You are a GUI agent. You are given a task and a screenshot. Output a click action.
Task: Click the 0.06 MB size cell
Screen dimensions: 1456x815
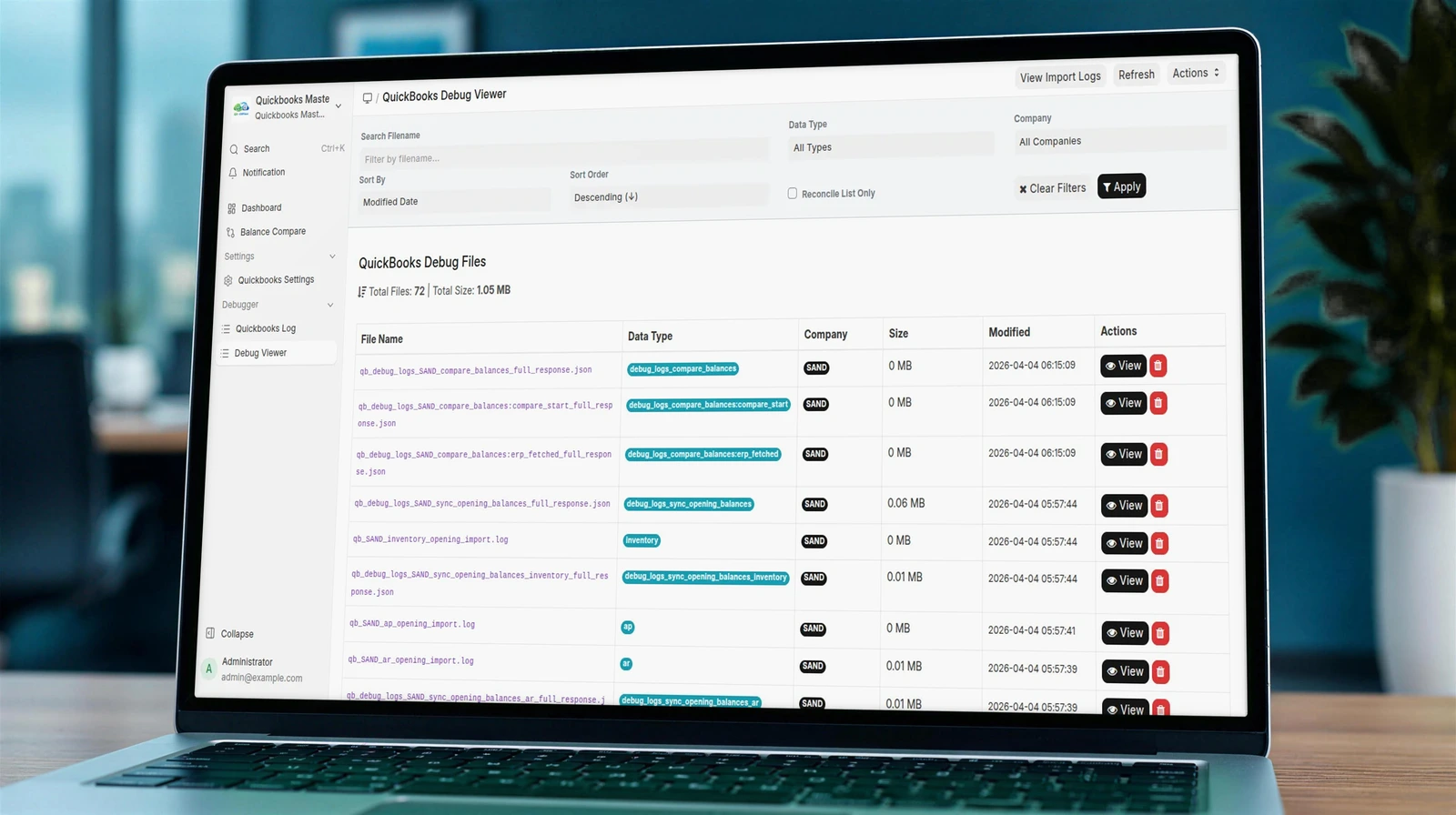(905, 503)
